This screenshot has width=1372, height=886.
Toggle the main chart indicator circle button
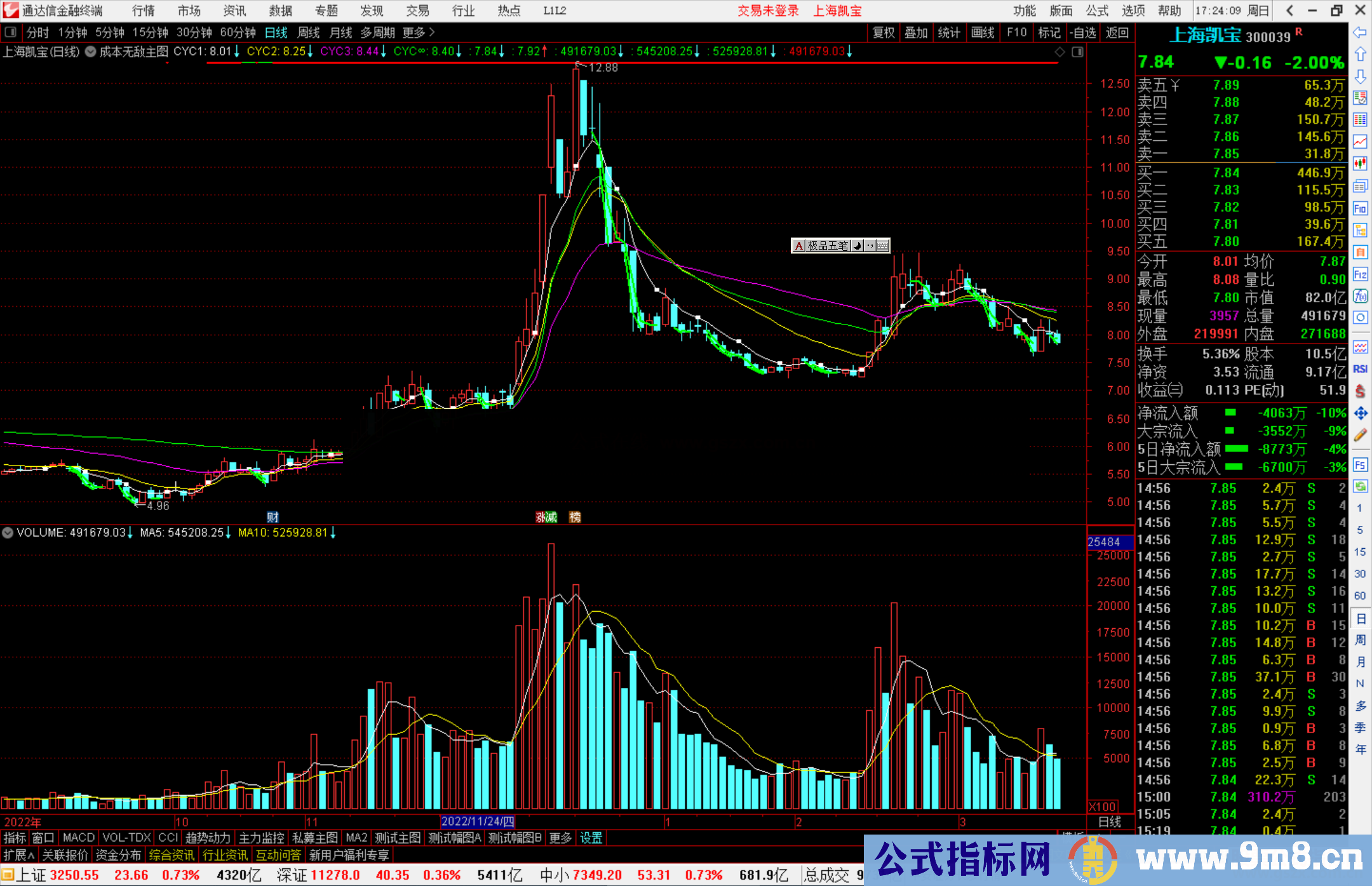click(91, 51)
